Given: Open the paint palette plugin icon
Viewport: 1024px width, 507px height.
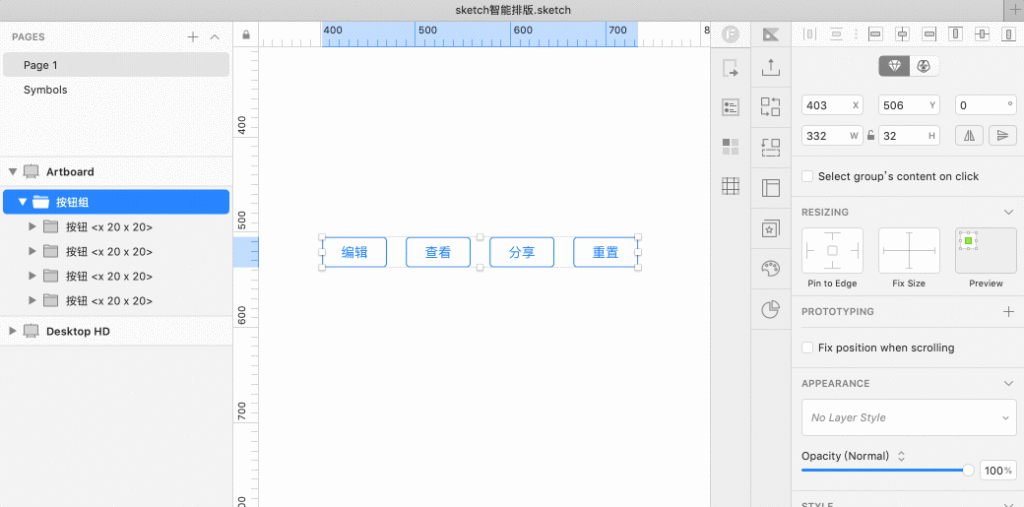Looking at the screenshot, I should coord(771,269).
